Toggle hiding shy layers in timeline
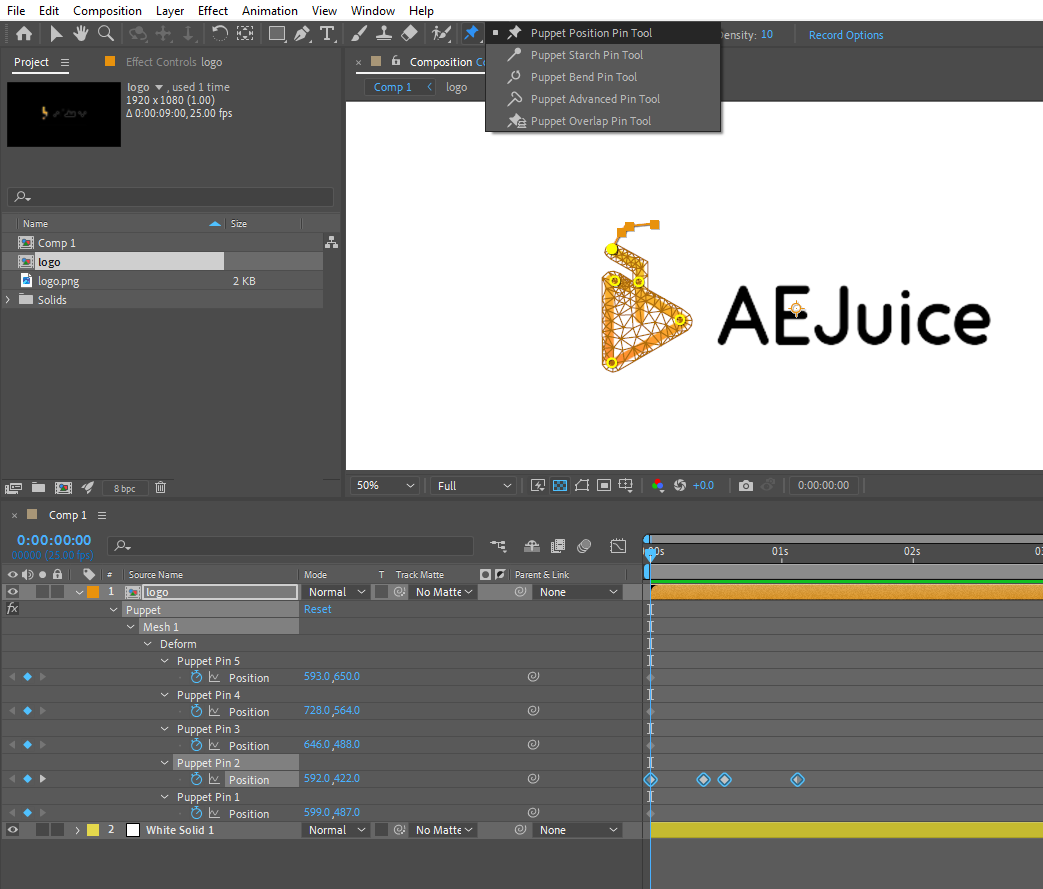 pos(532,546)
